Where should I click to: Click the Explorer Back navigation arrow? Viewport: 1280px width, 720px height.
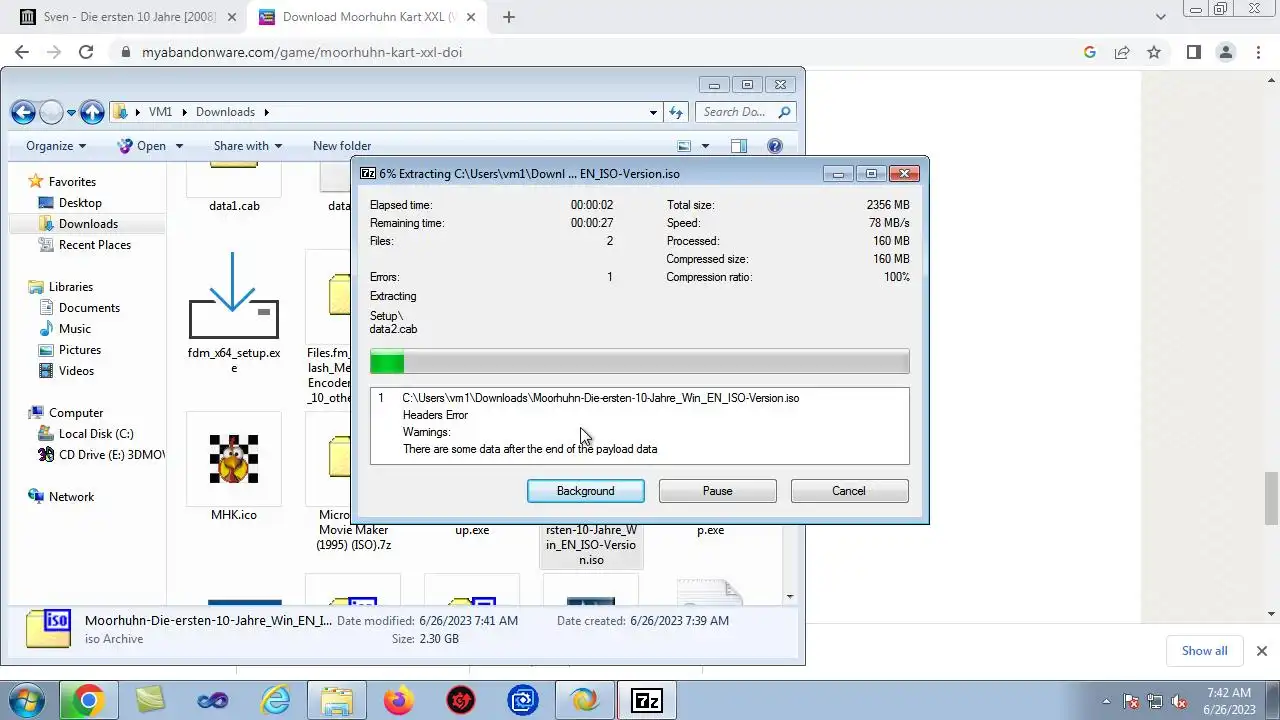[x=23, y=112]
